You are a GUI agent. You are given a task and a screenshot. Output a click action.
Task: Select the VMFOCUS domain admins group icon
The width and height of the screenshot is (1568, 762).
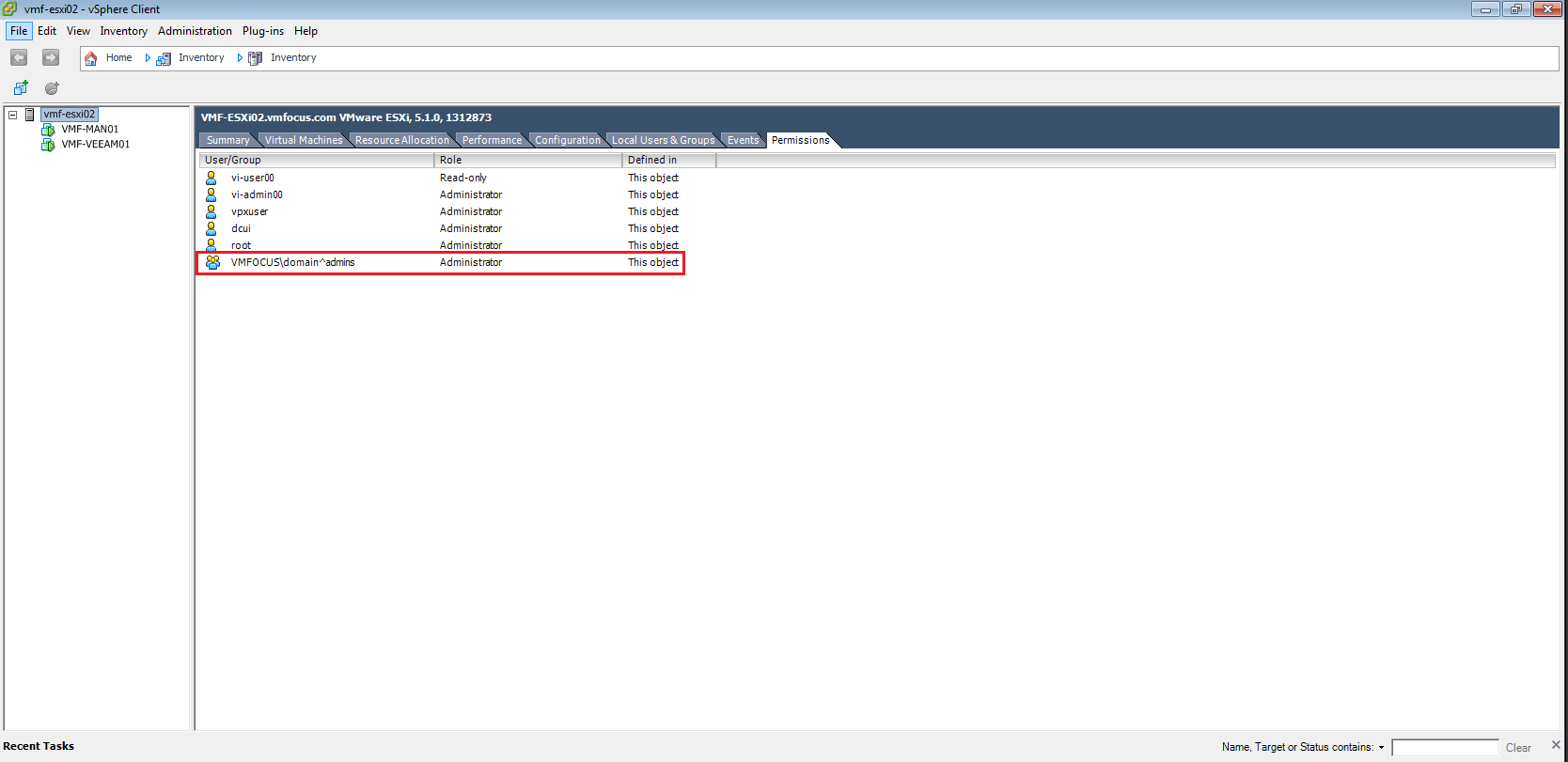tap(212, 262)
